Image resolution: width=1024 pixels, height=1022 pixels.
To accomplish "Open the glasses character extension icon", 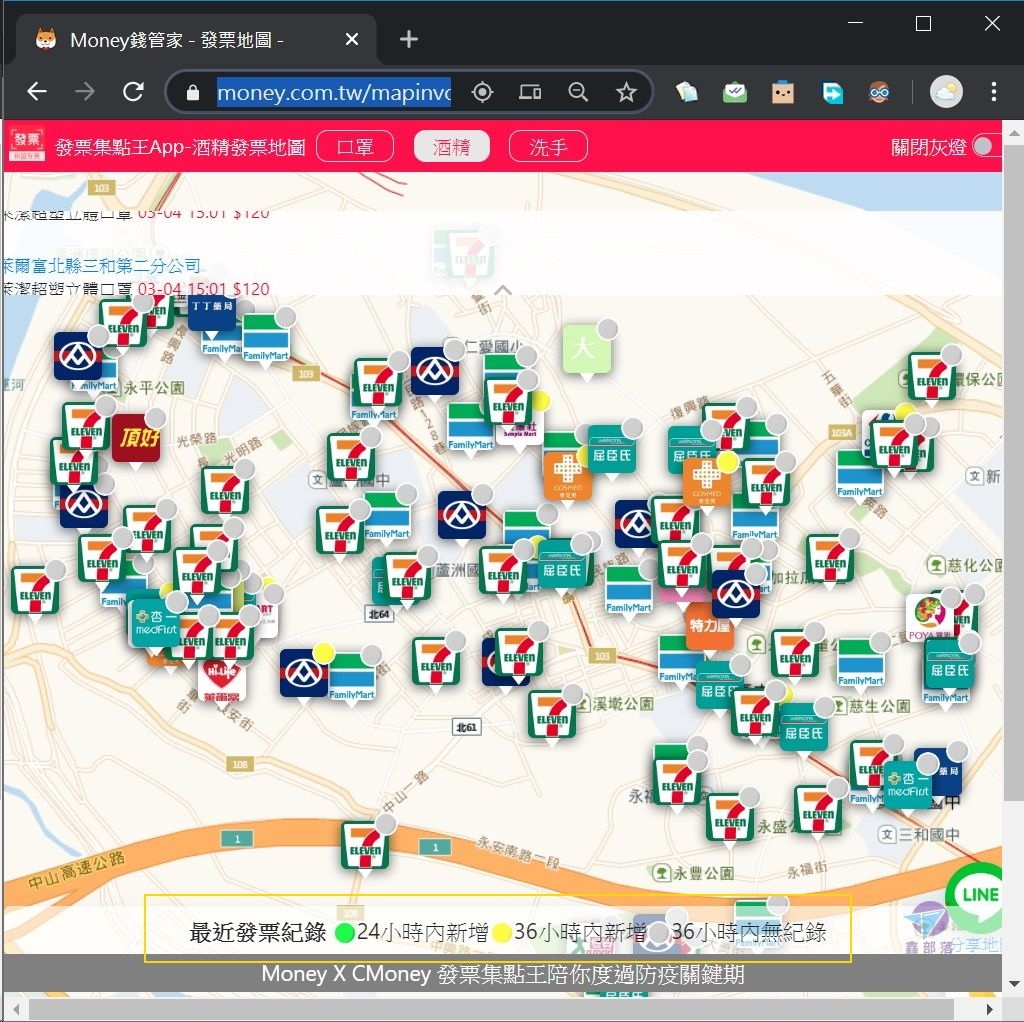I will click(x=879, y=92).
